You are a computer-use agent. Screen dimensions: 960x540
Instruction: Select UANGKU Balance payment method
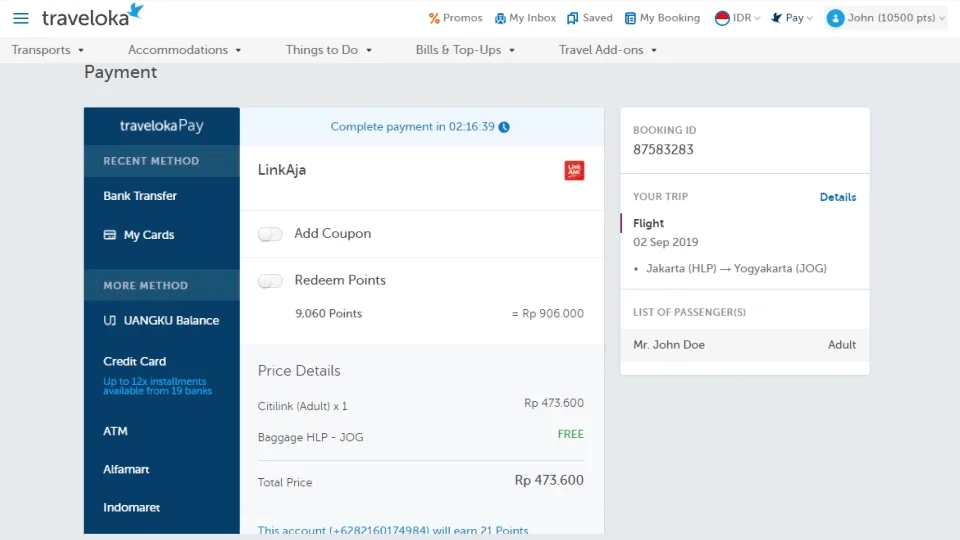coord(162,320)
